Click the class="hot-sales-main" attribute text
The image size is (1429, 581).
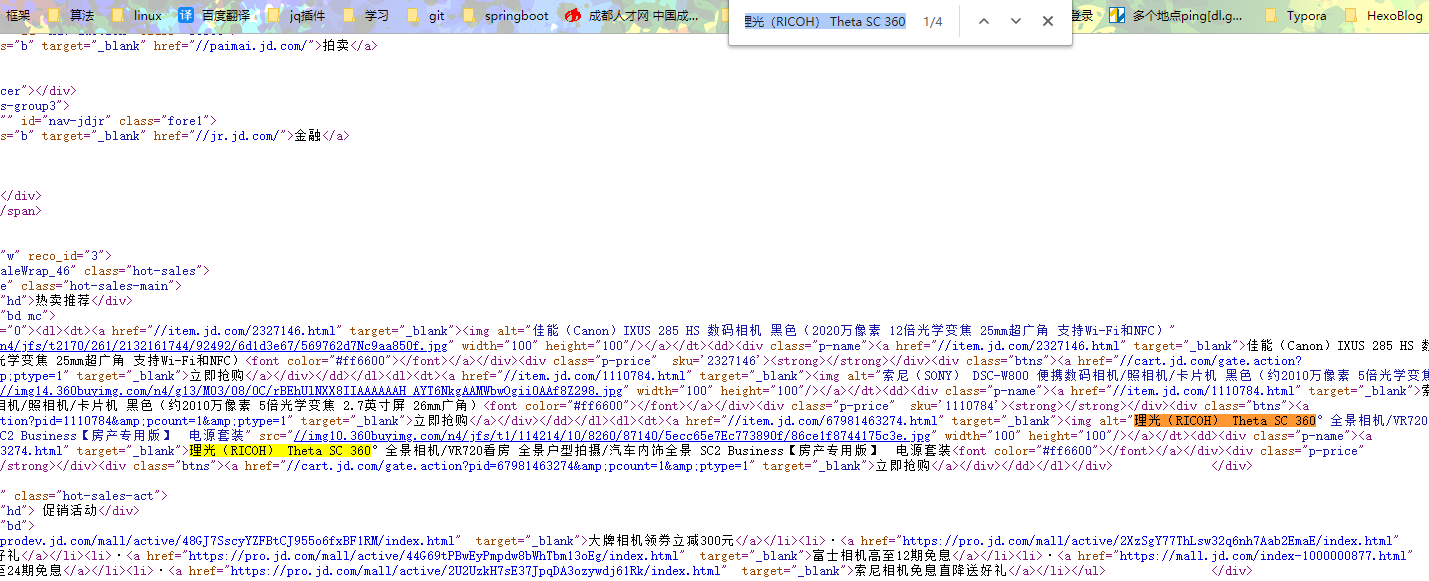click(99, 286)
